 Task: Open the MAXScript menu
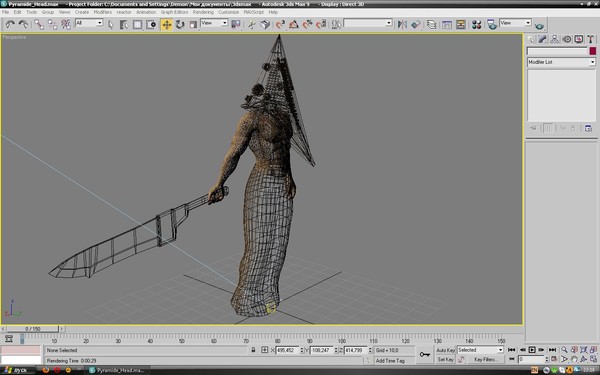tap(254, 12)
